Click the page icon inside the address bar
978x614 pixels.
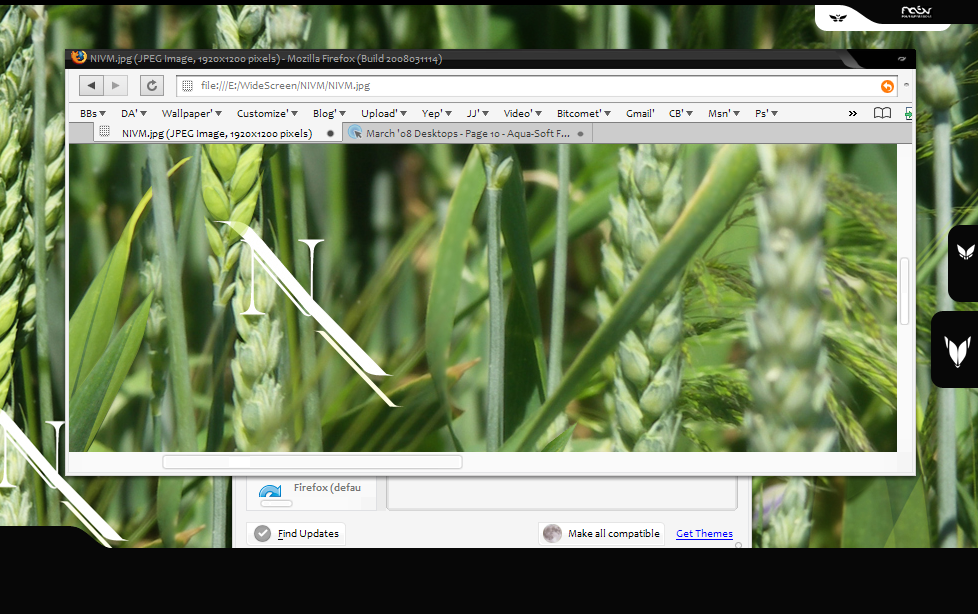(x=187, y=85)
